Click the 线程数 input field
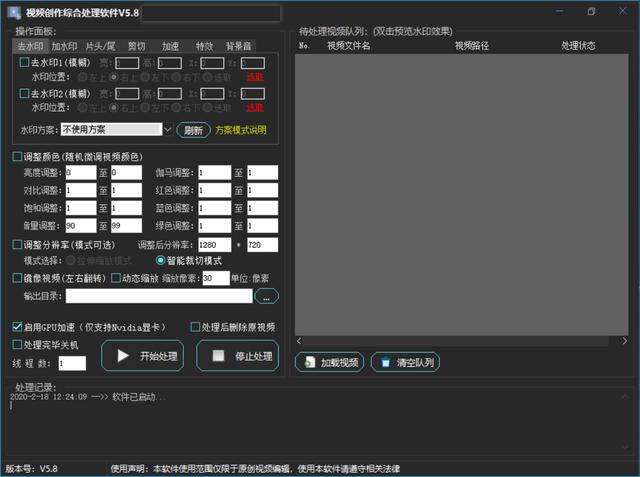This screenshot has height=477, width=640. [72, 363]
